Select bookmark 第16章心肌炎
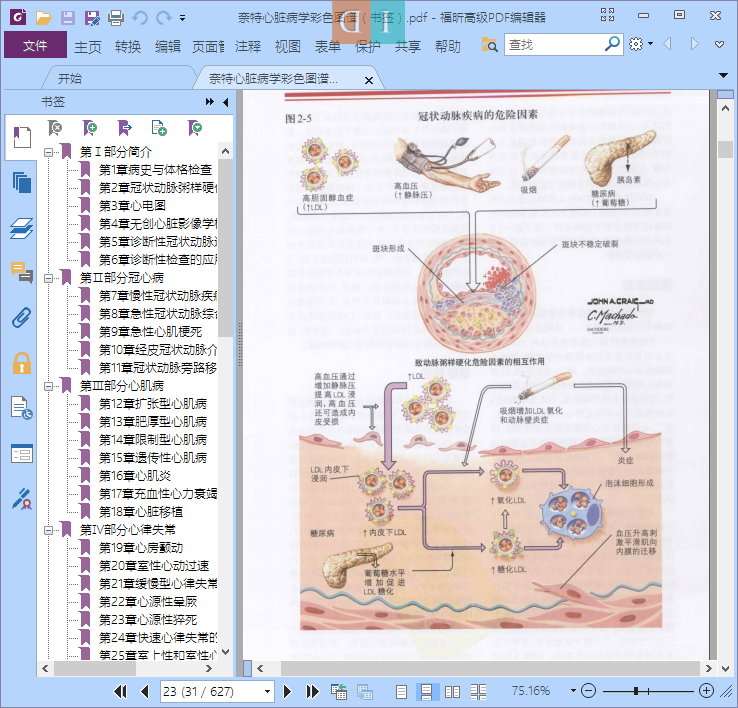 (135, 476)
